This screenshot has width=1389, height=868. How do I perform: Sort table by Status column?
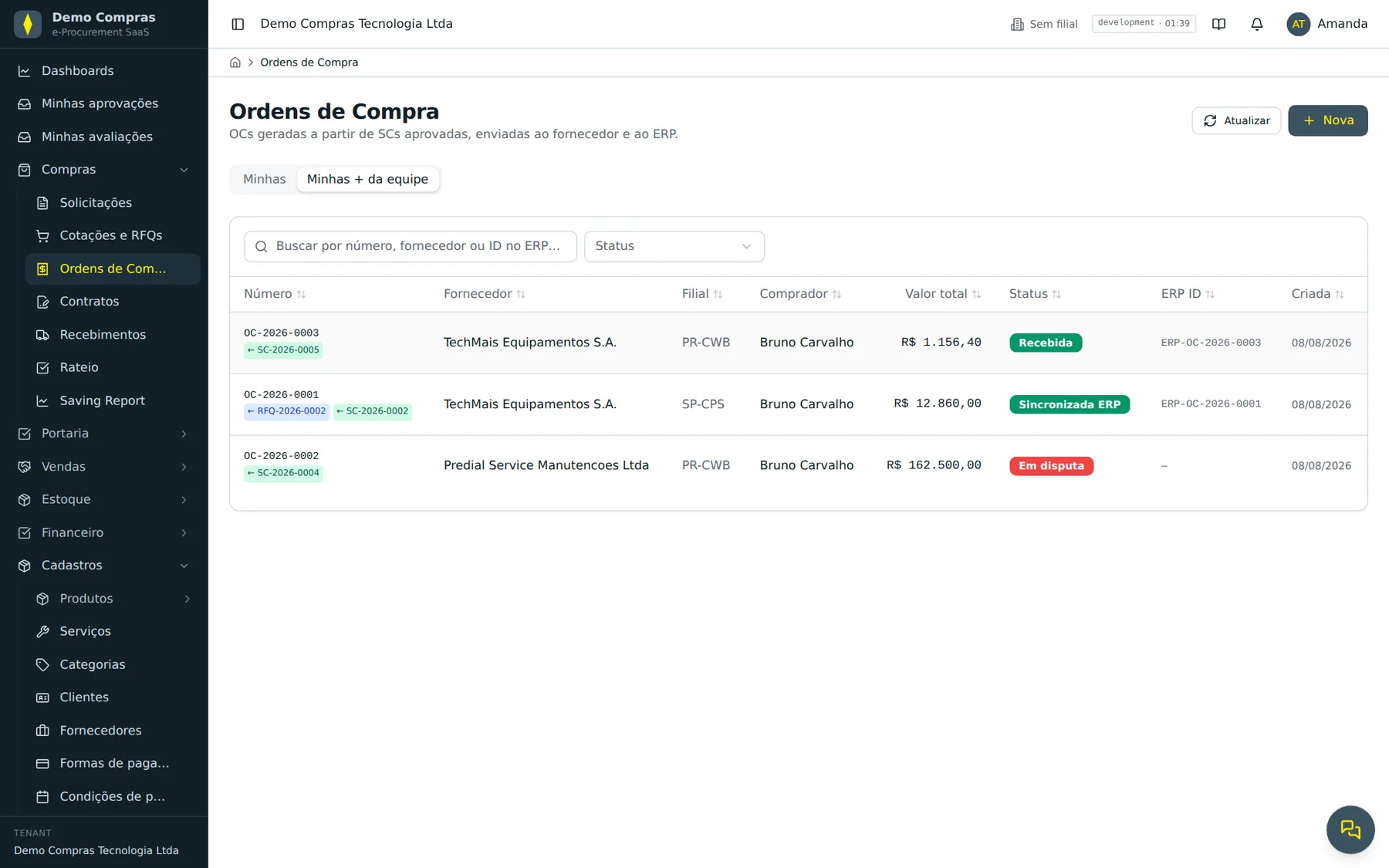tap(1035, 294)
